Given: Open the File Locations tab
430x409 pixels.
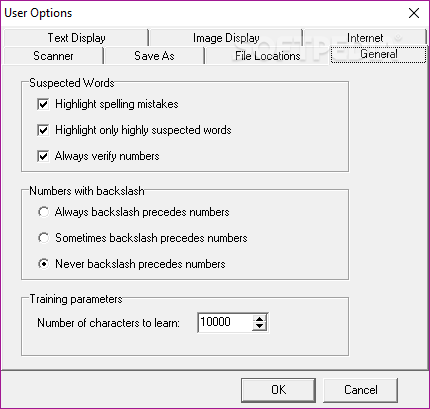Looking at the screenshot, I should click(268, 56).
